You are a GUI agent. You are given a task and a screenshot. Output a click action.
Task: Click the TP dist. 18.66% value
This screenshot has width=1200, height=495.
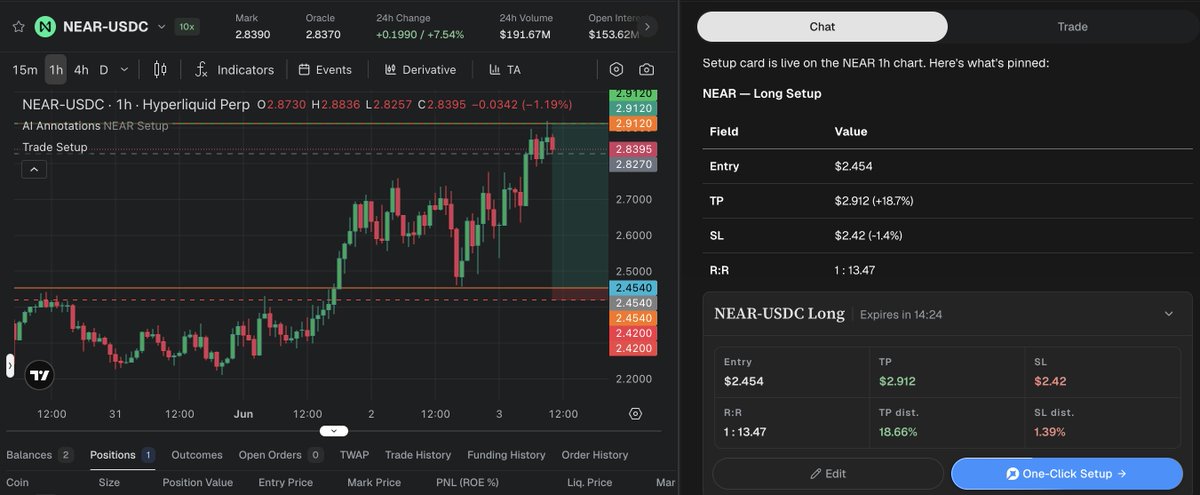[x=897, y=432]
